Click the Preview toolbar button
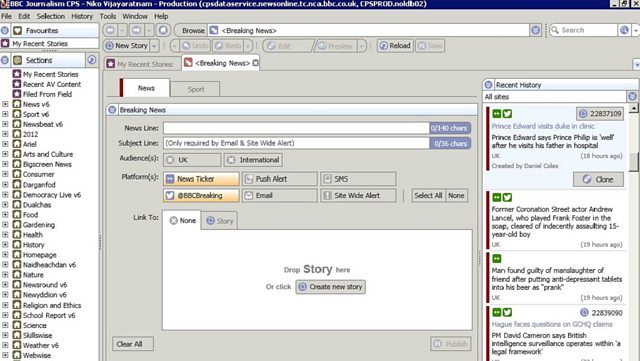Image resolution: width=640 pixels, height=361 pixels. 336,46
